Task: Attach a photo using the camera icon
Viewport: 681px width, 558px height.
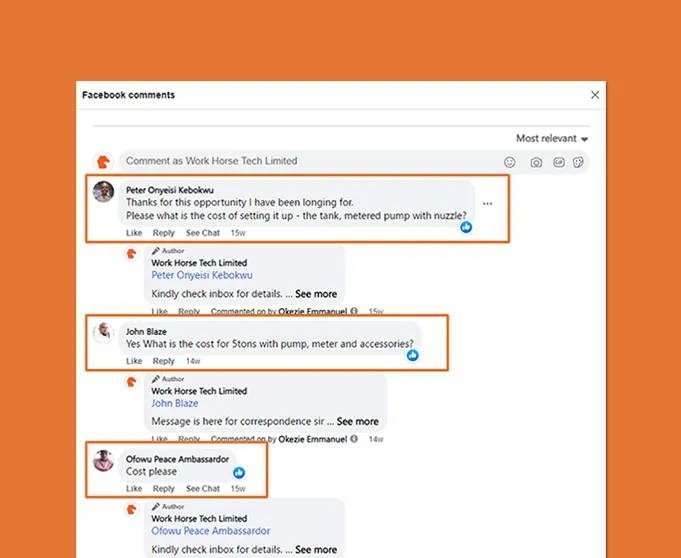Action: coord(536,162)
